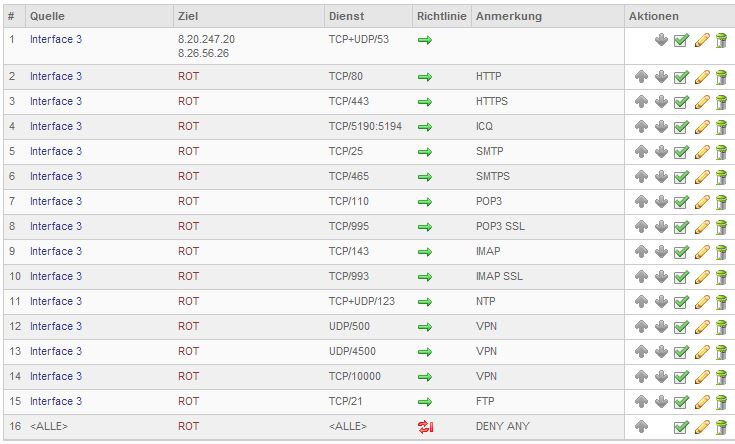This screenshot has width=735, height=444.
Task: Toggle the DENY ANY rule checkbox
Action: [x=681, y=427]
